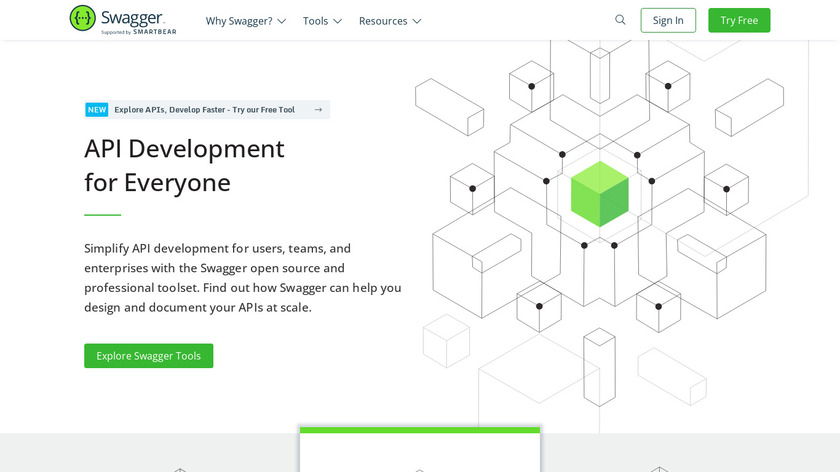Click the arrow on the NEW banner

[x=318, y=110]
